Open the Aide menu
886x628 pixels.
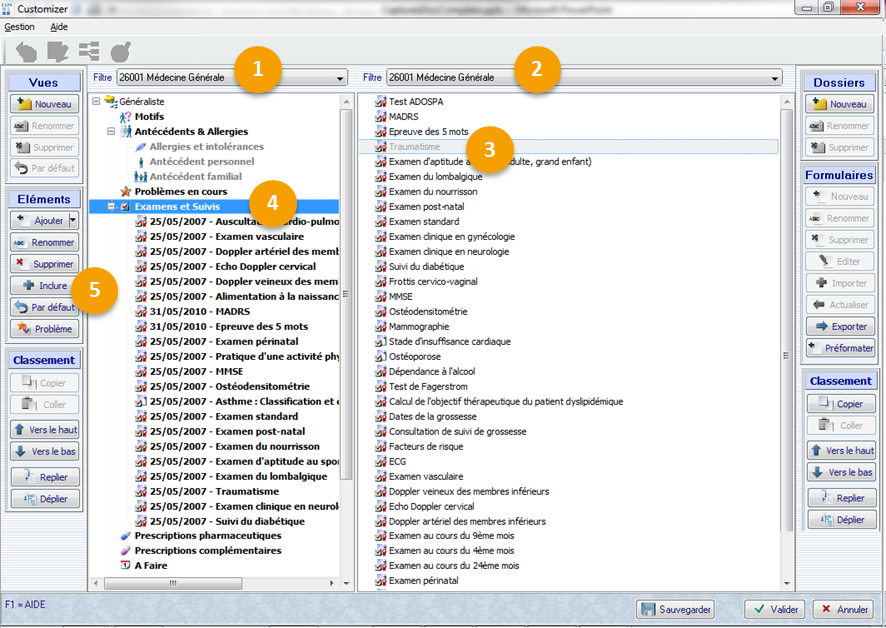point(59,27)
